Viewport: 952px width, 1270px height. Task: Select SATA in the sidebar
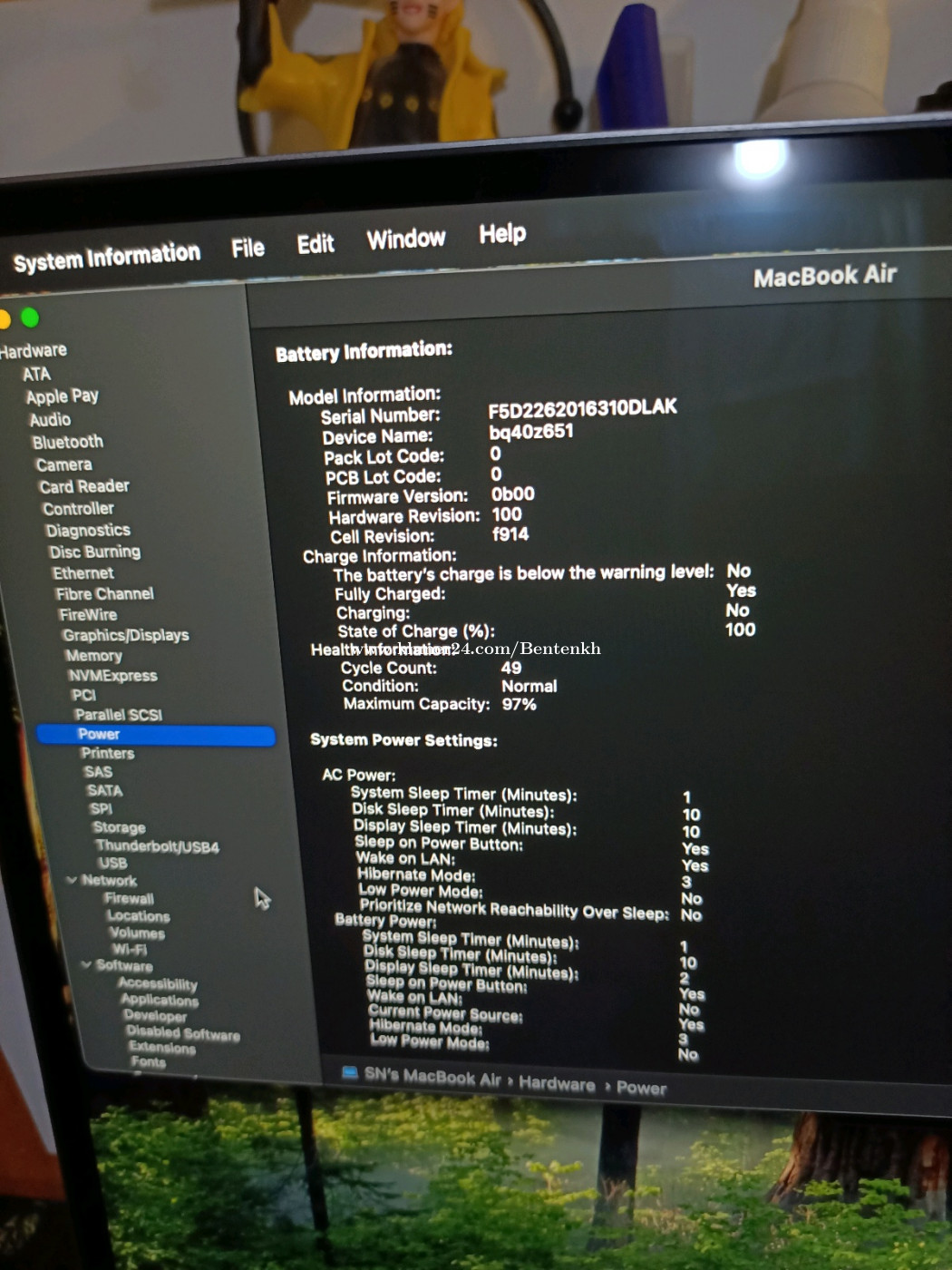pos(105,790)
